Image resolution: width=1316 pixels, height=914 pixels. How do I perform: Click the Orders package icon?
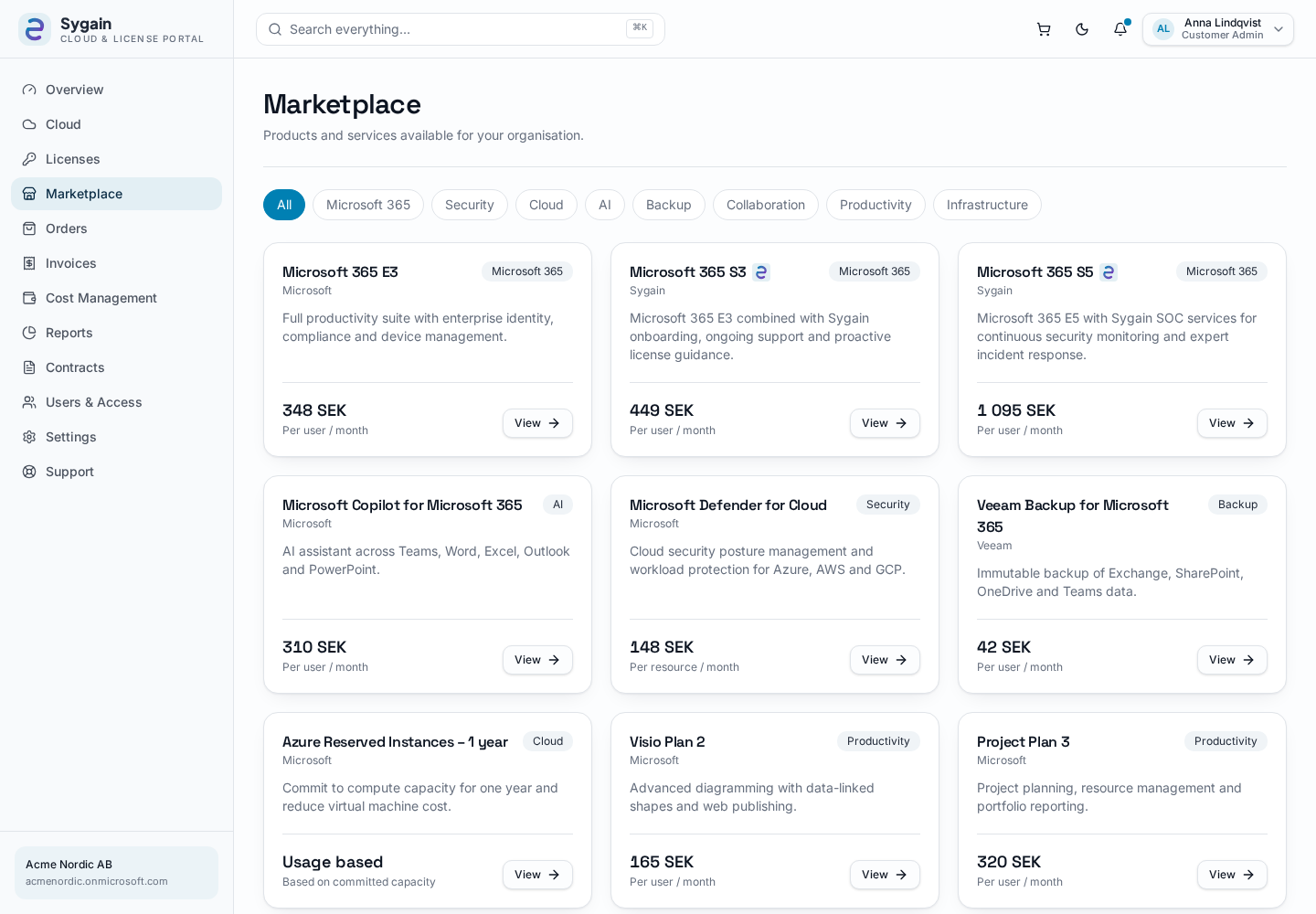tap(29, 228)
